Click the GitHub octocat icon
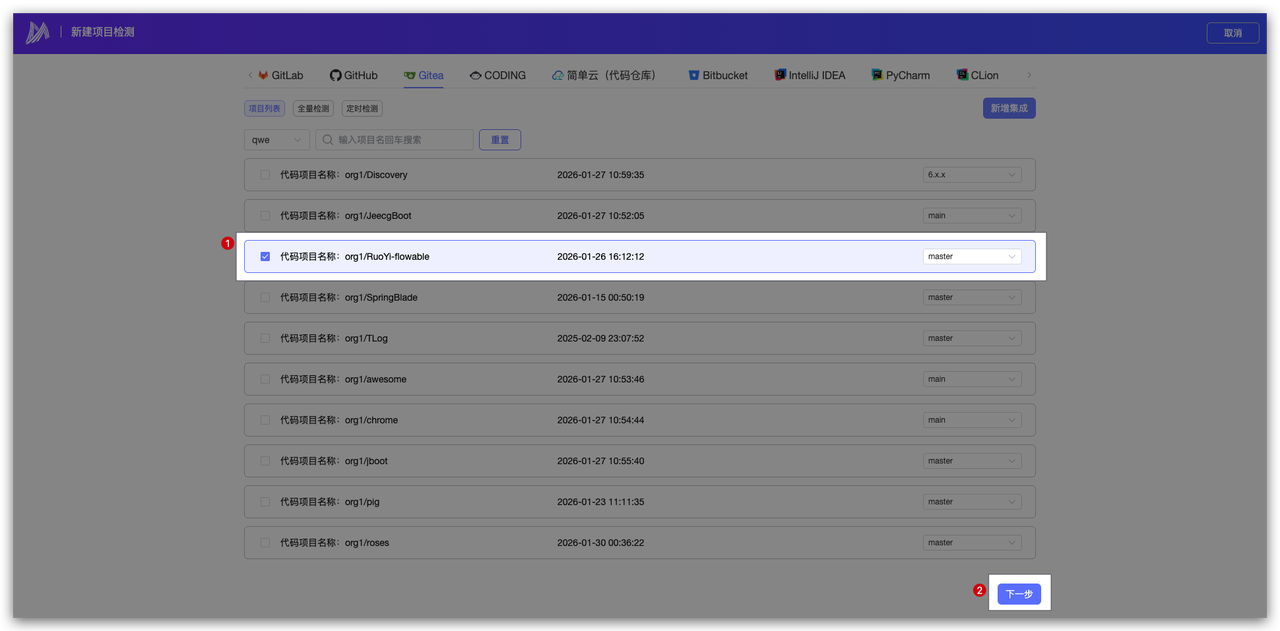This screenshot has width=1280, height=631. point(336,76)
